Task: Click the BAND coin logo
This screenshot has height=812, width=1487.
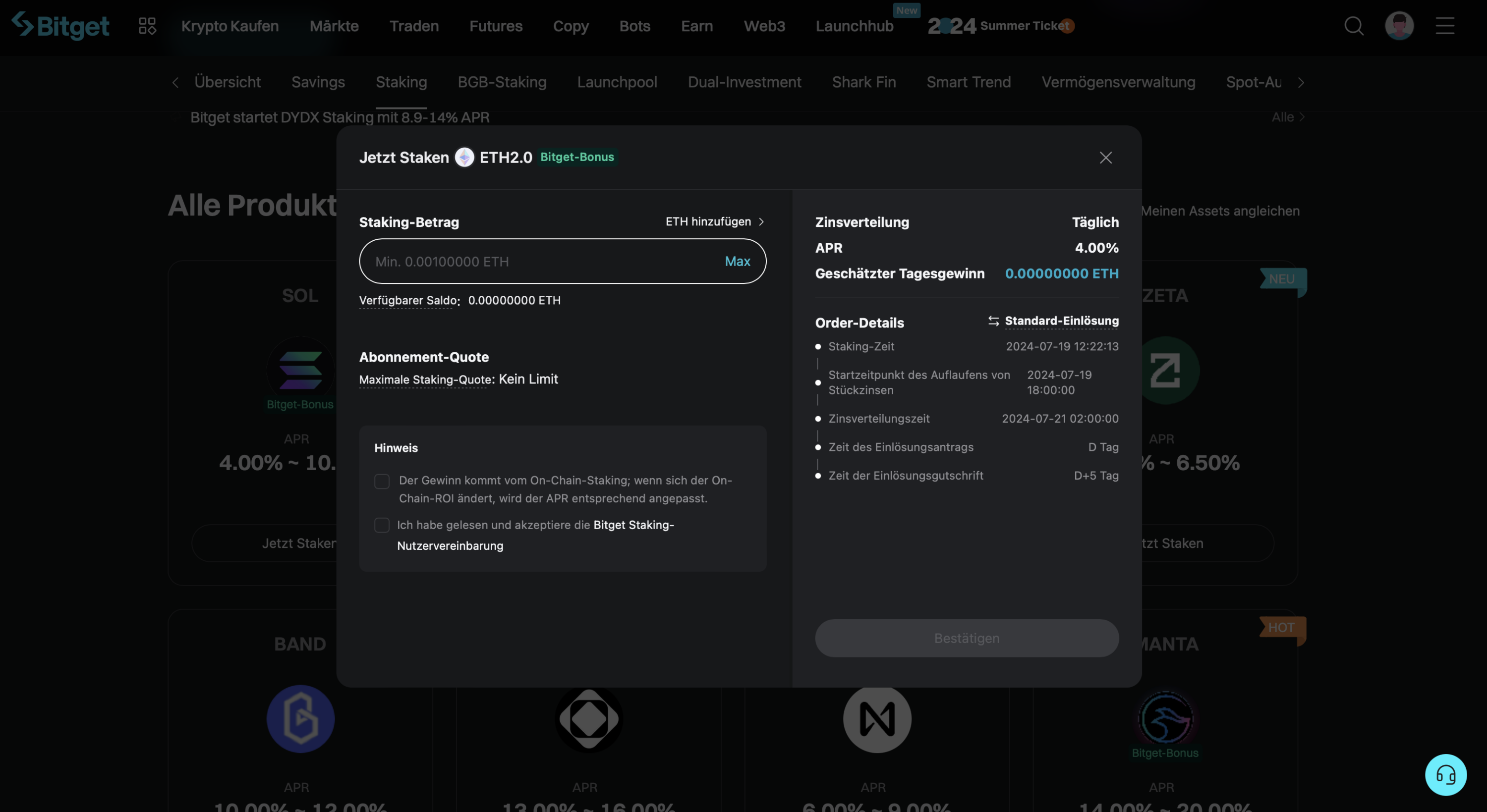Action: pos(300,718)
